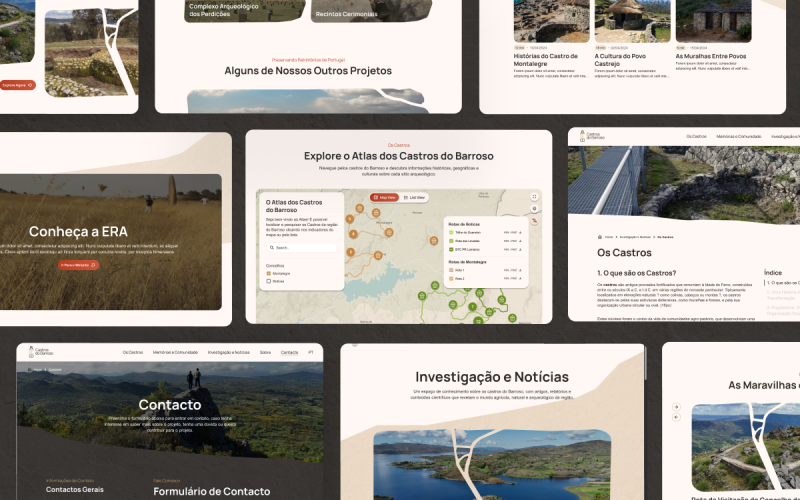The height and width of the screenshot is (500, 800).
Task: Click Castros do Barroso logo on Contacto page
Action: [41, 352]
